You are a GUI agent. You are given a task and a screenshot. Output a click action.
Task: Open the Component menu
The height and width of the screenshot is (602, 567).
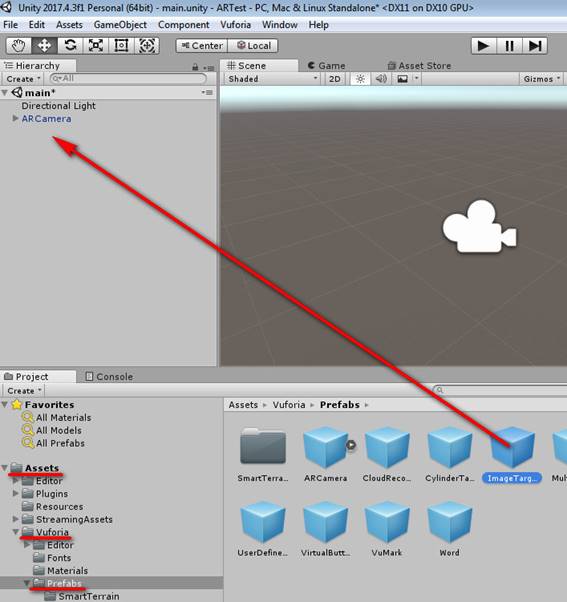(183, 25)
